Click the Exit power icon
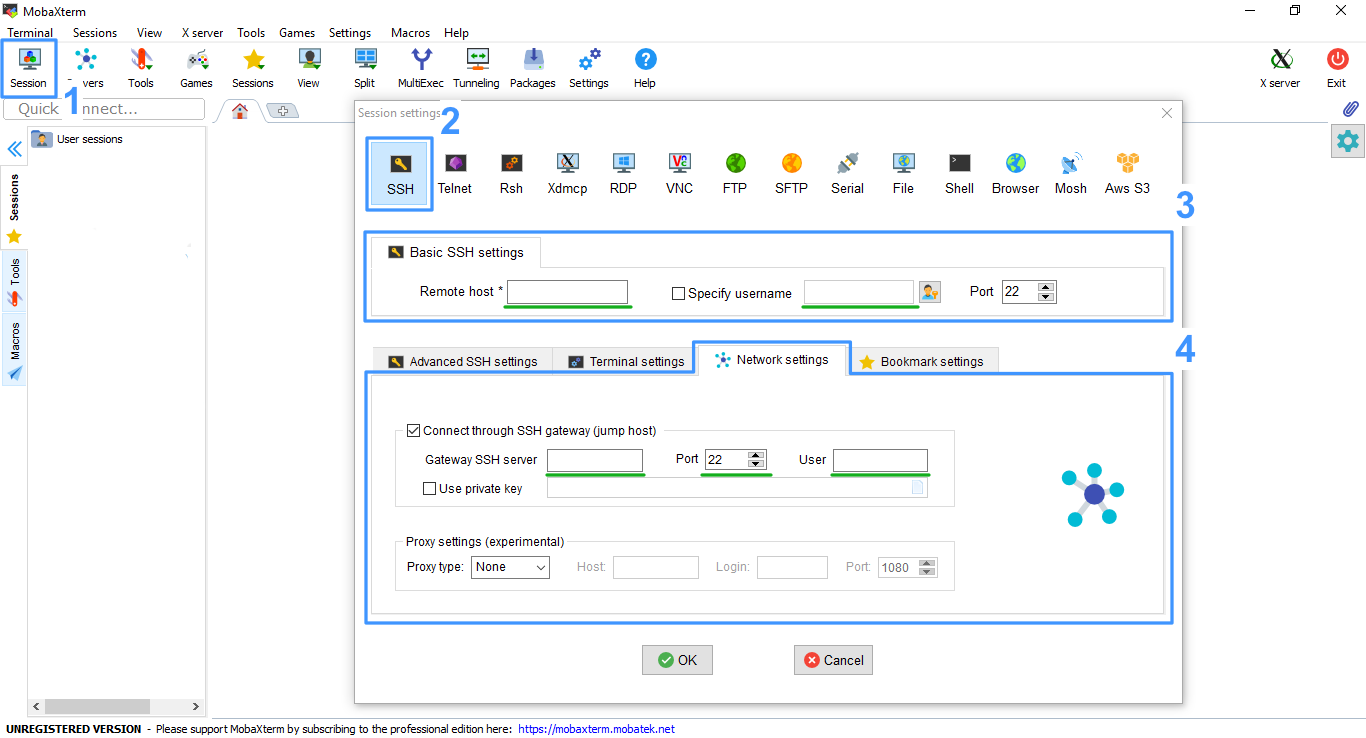Screen dimensions: 1366x738 click(x=1337, y=69)
